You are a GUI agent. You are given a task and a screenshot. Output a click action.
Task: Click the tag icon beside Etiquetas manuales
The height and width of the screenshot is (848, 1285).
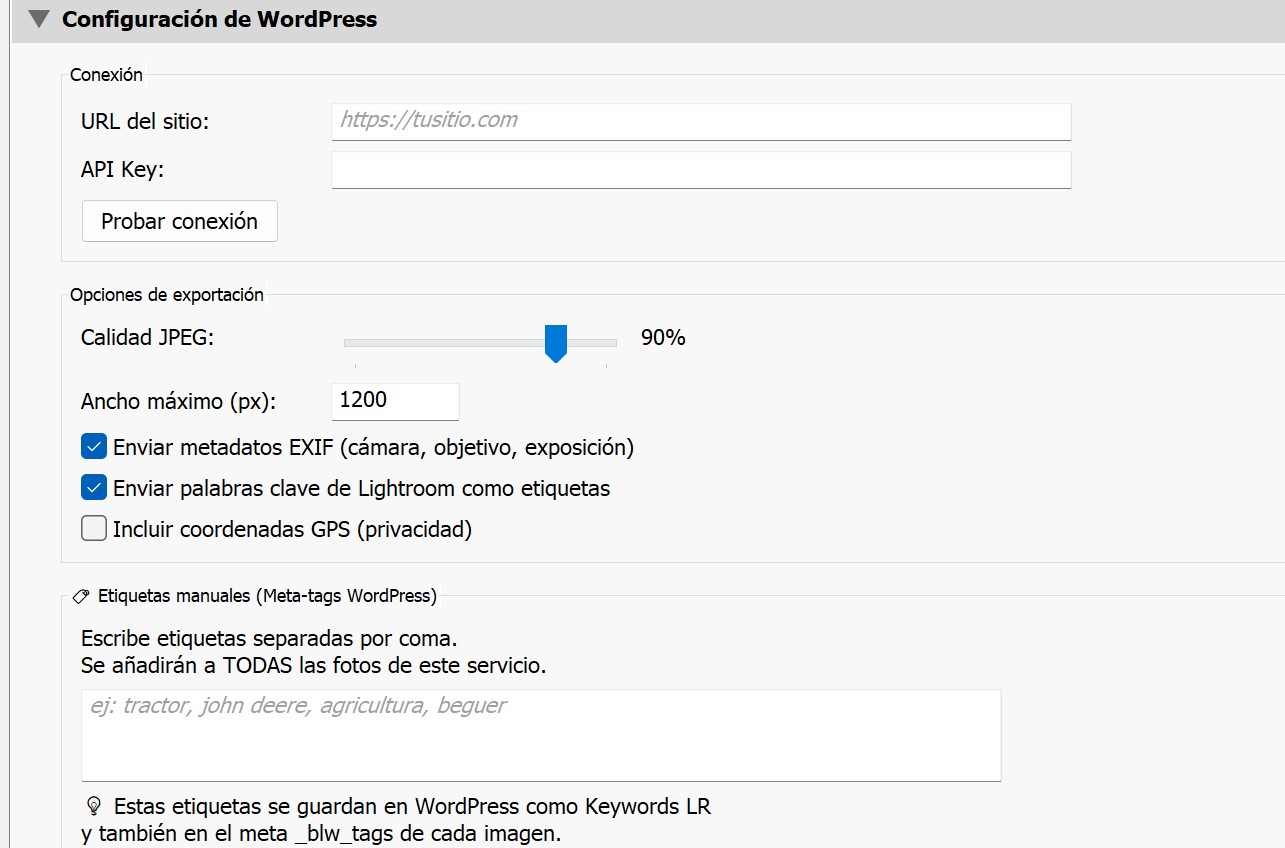coord(82,596)
